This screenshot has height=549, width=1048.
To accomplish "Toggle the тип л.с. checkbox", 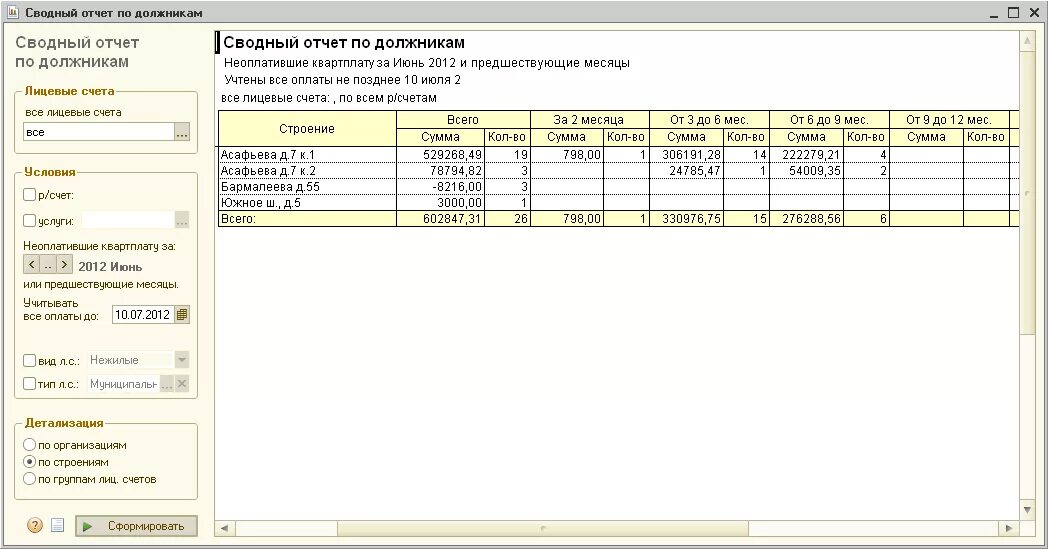I will [29, 383].
